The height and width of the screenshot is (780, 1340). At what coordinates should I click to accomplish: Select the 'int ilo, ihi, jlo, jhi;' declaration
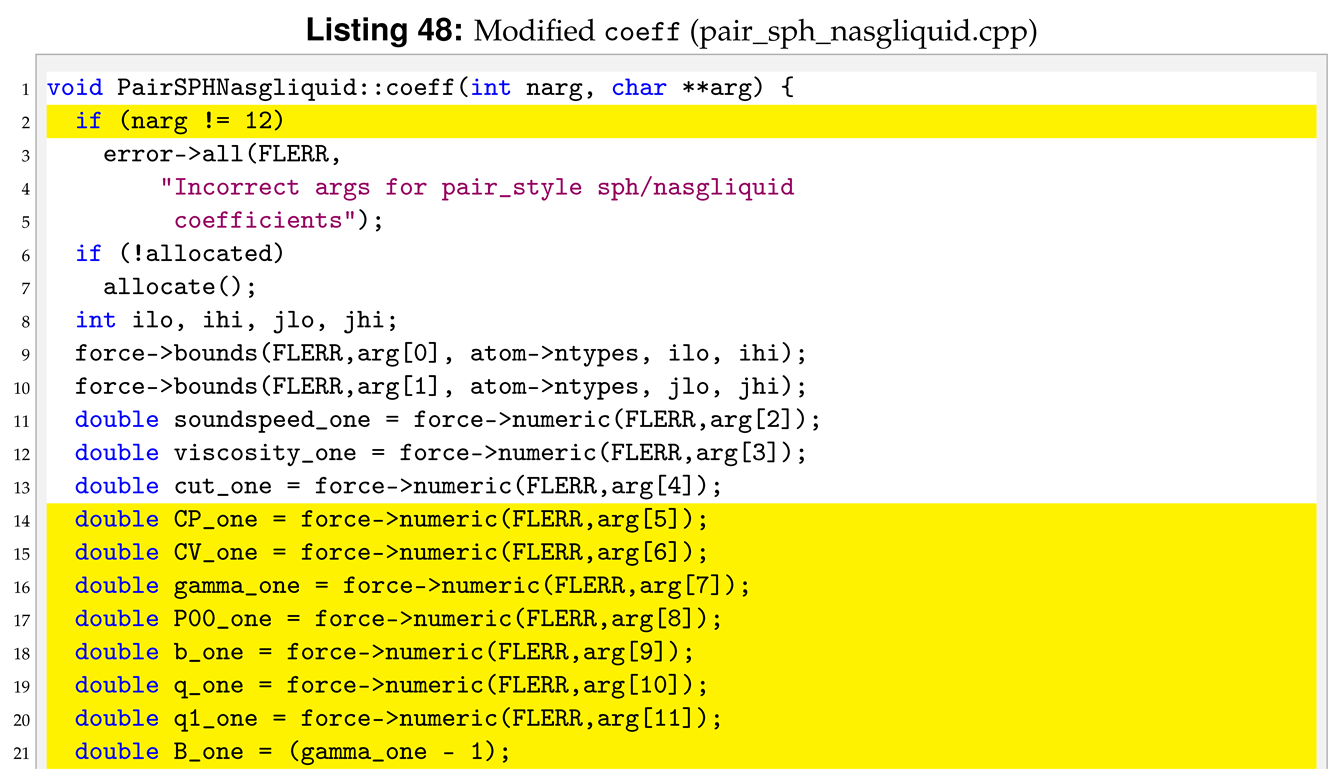coord(237,320)
